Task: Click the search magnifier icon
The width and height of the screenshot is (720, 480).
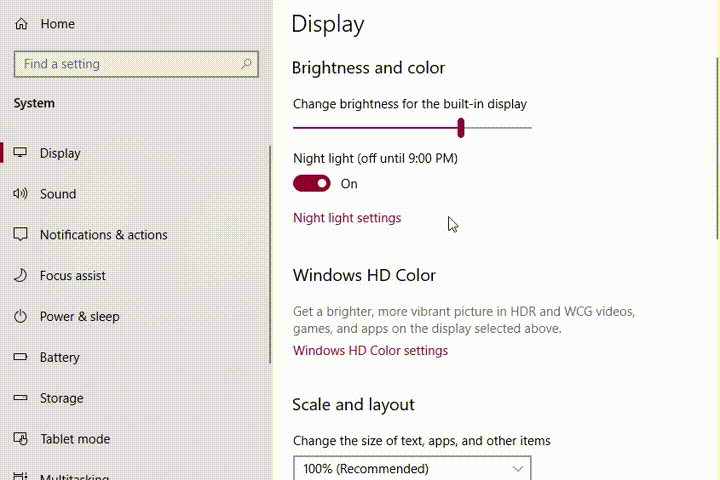Action: coord(246,63)
